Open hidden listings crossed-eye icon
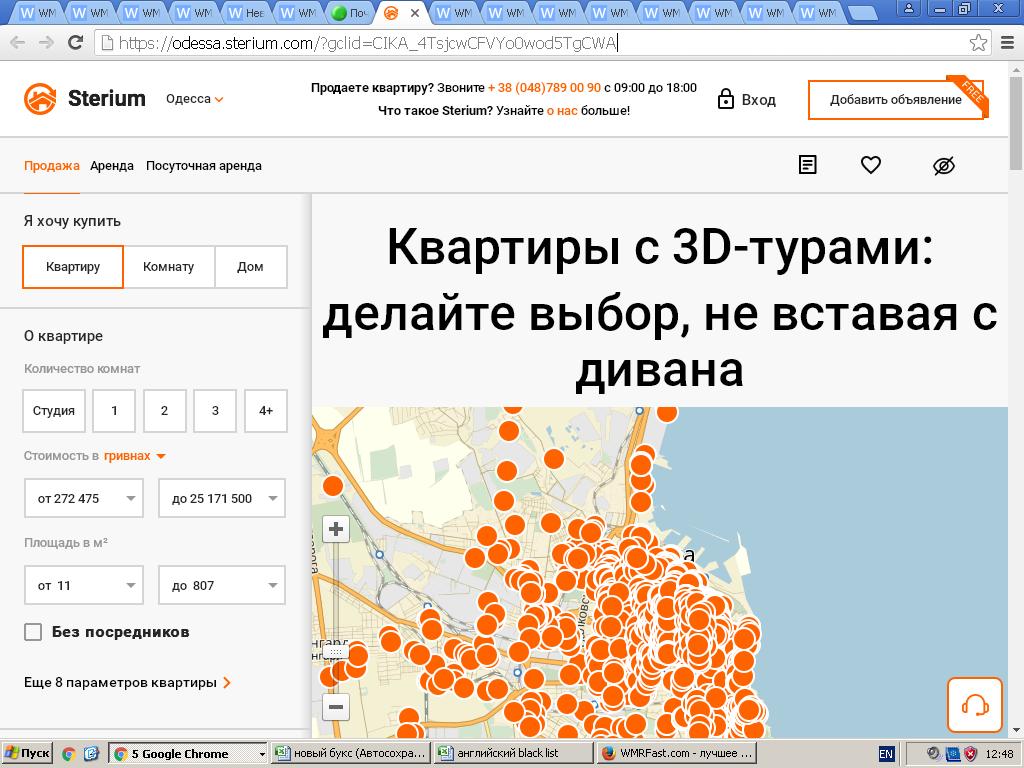Screen dimensions: 1024x768 pyautogui.click(x=943, y=166)
